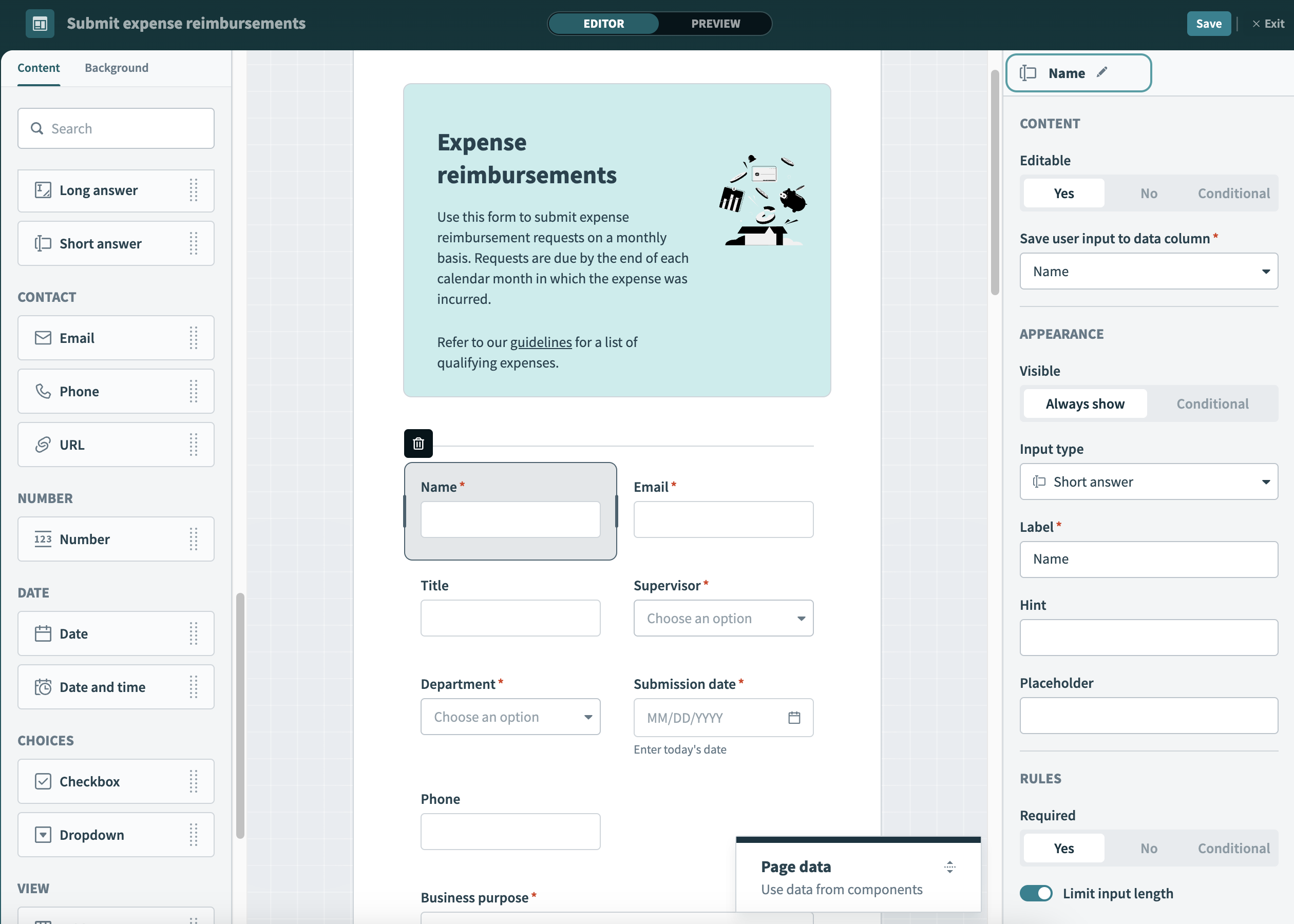Click the canvas vertical scrollbar

pyautogui.click(x=995, y=182)
